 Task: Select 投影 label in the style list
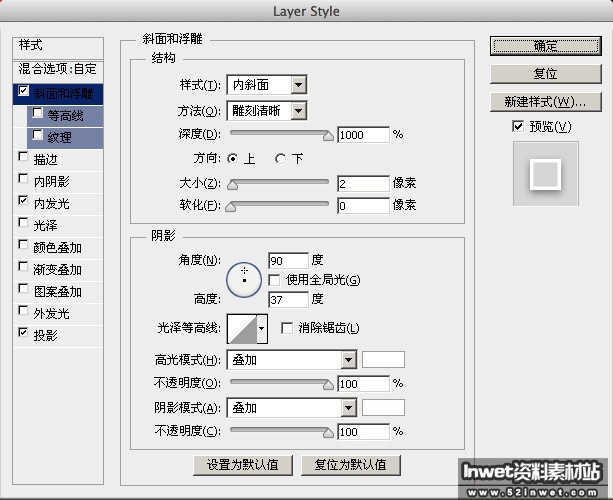45,335
